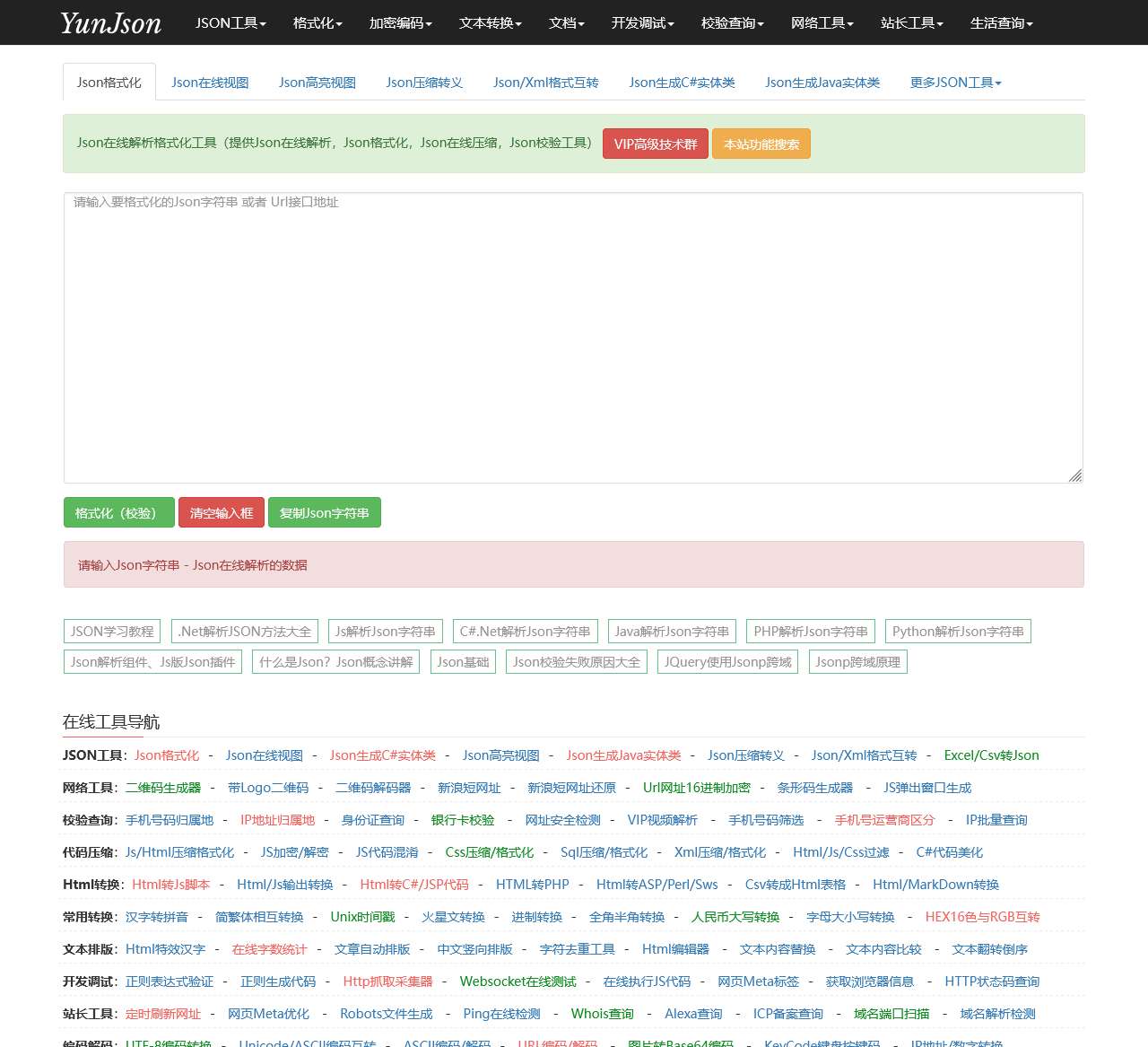Viewport: 1148px width, 1047px height.
Task: Click the 格式化（校验） button
Action: tap(118, 512)
